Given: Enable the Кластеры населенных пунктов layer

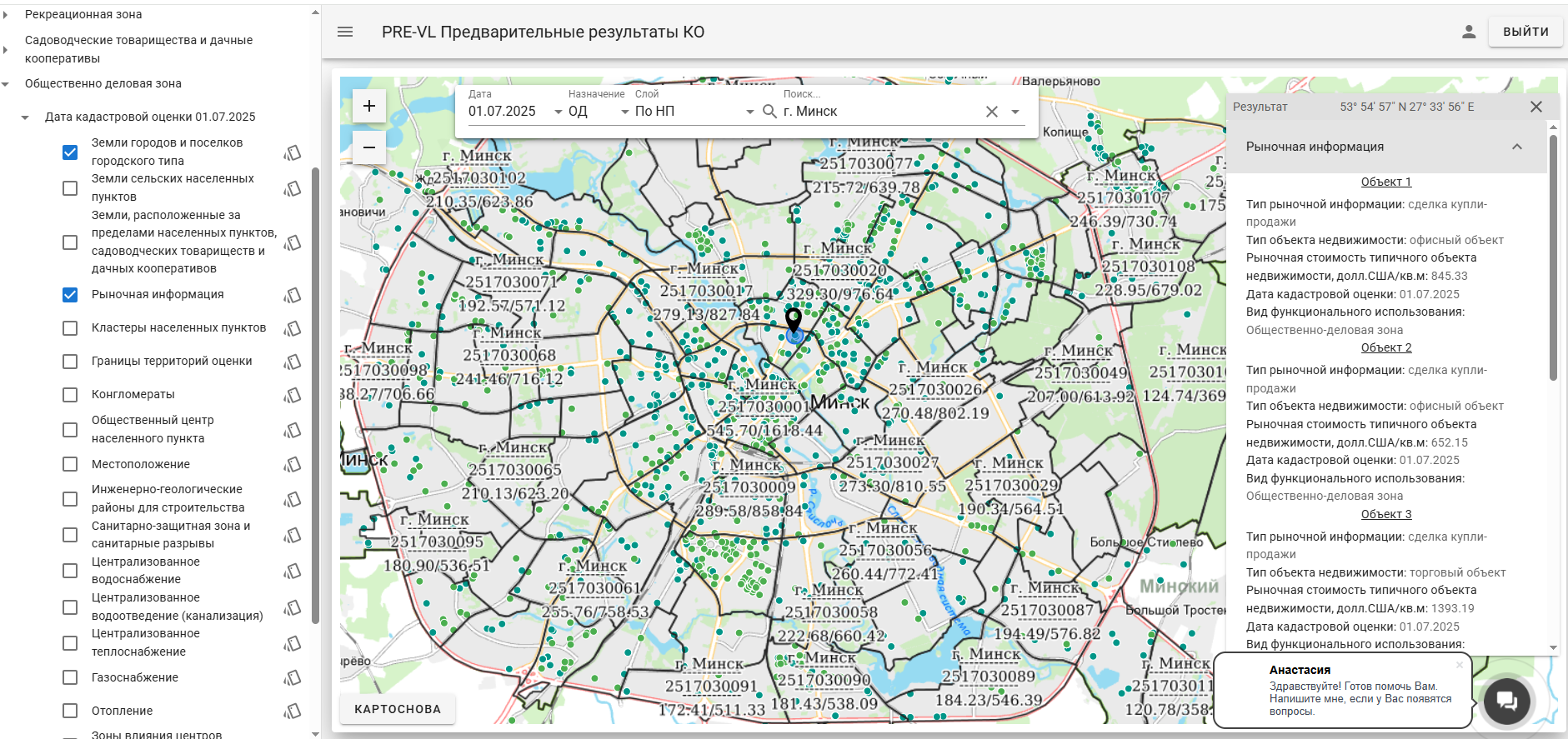Looking at the screenshot, I should tap(70, 328).
